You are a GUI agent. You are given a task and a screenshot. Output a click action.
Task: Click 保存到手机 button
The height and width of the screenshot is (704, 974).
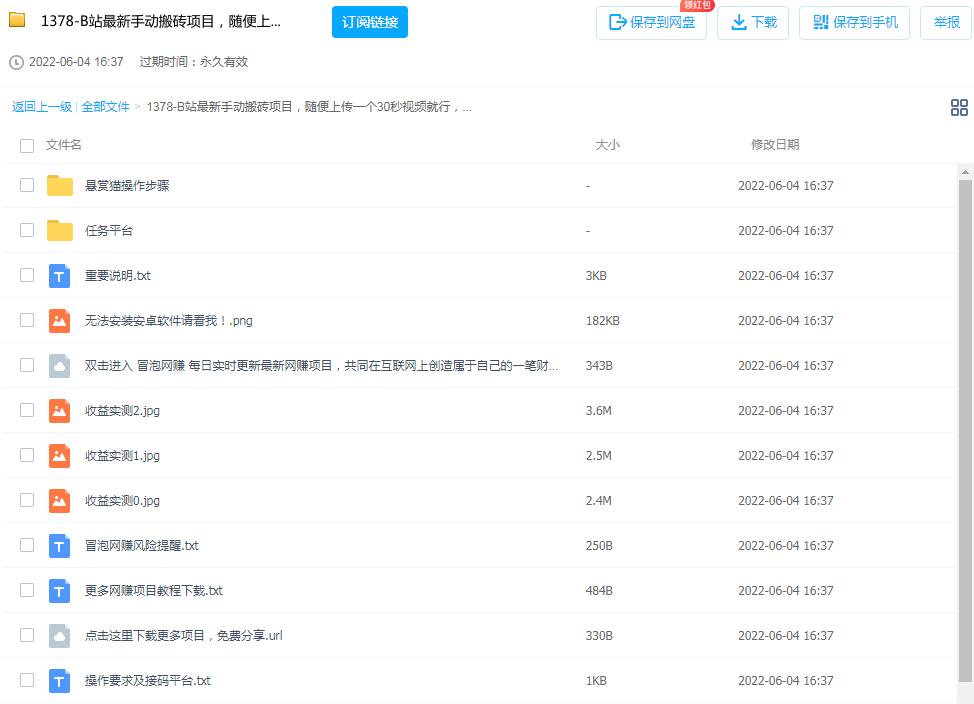(854, 22)
